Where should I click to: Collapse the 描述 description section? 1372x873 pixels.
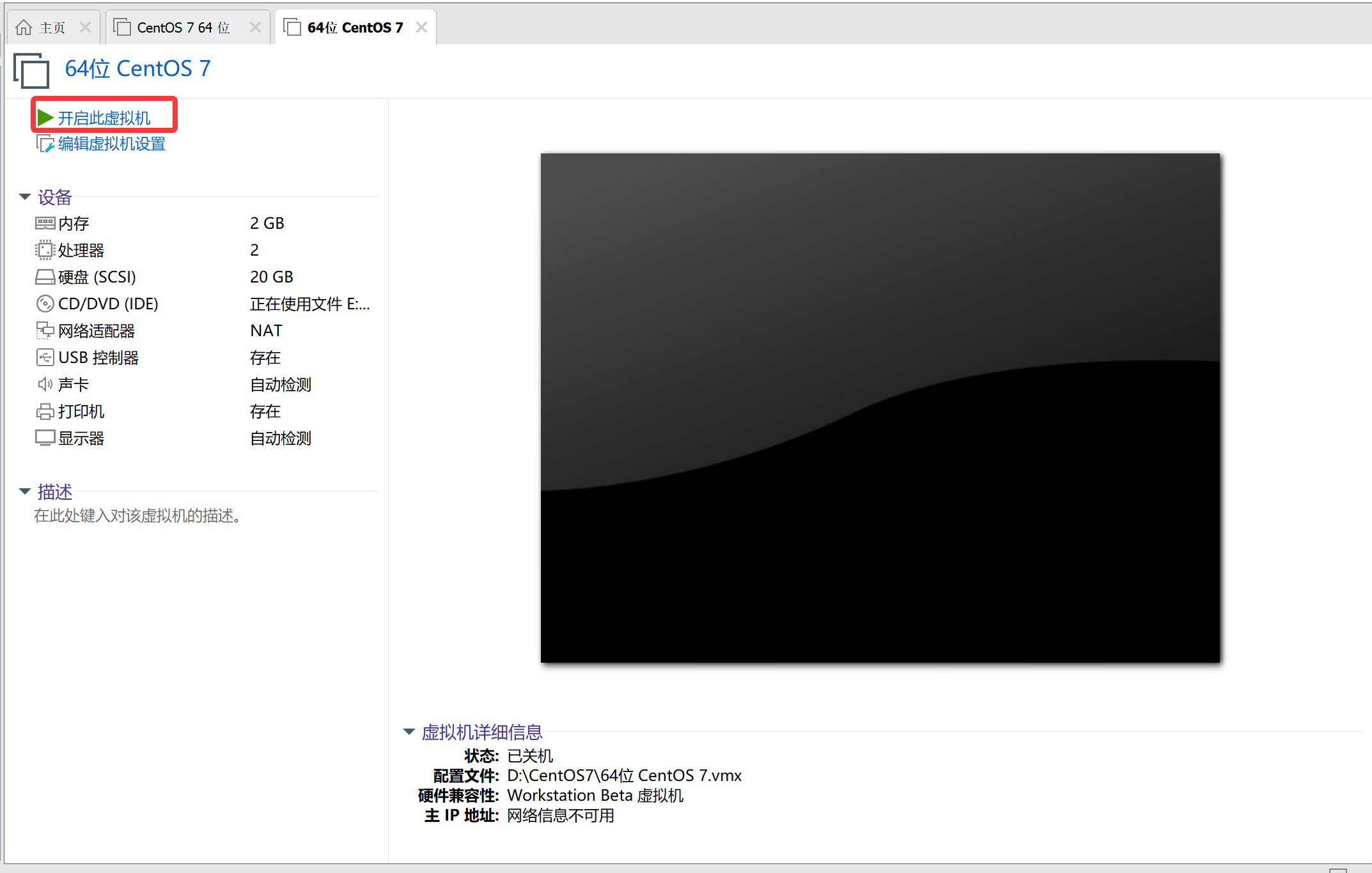pyautogui.click(x=25, y=491)
